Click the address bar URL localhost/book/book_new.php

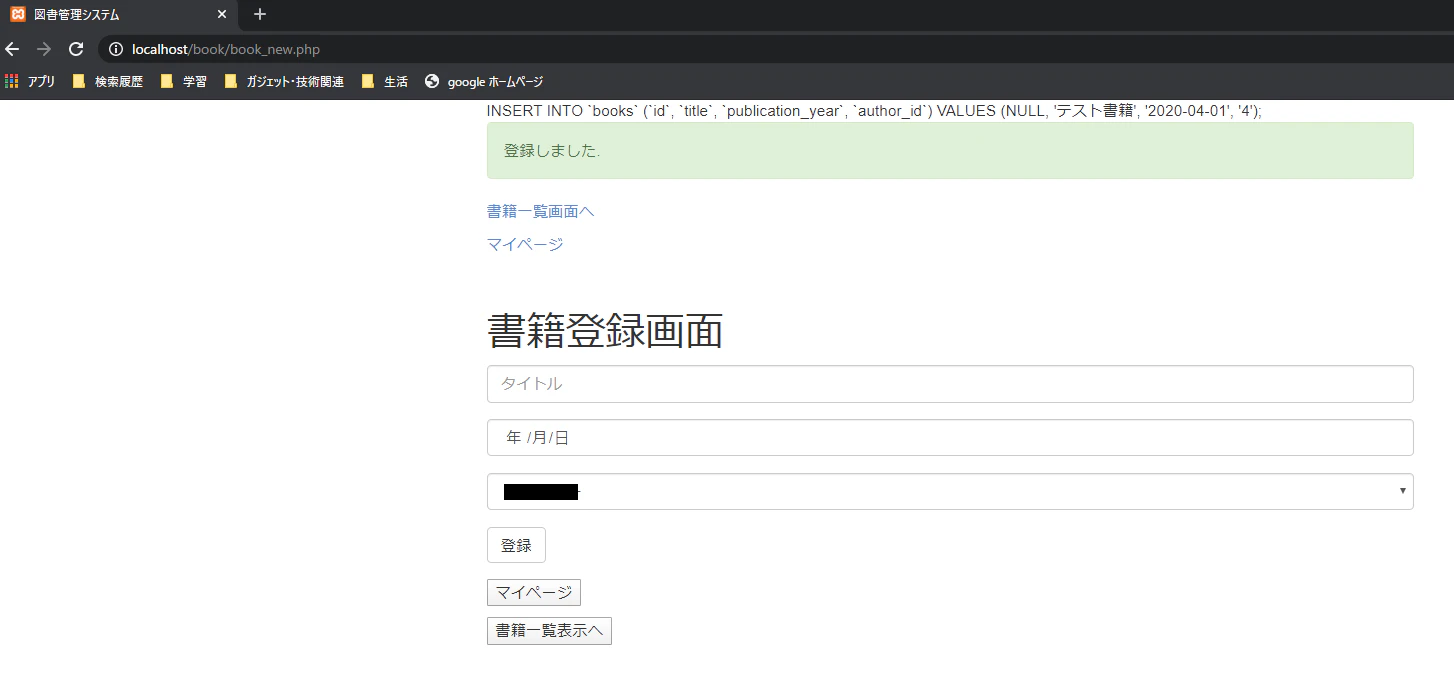[x=226, y=49]
